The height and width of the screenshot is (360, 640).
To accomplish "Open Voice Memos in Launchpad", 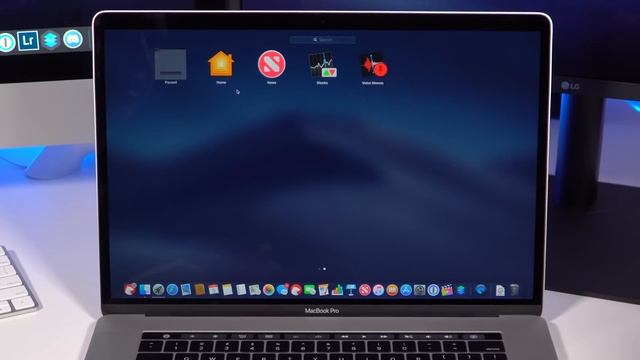I will 373,65.
